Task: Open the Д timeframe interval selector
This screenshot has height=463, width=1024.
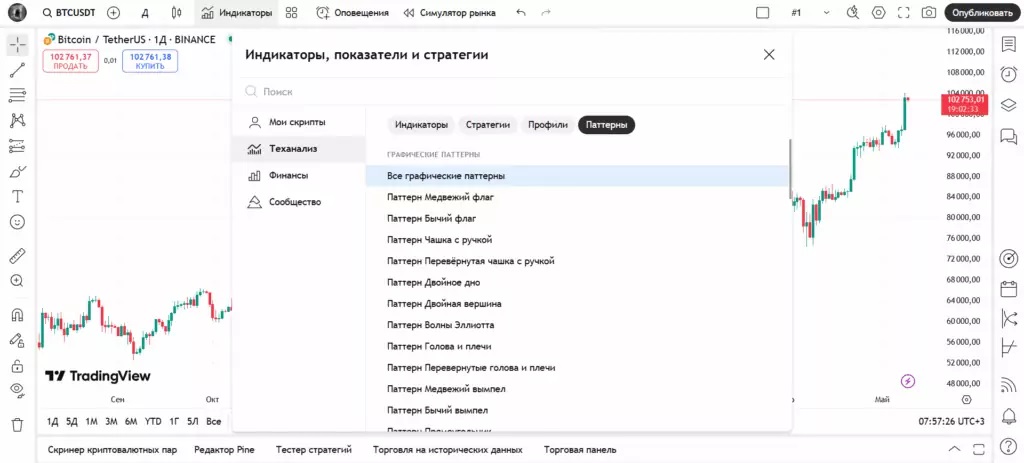Action: (x=146, y=12)
